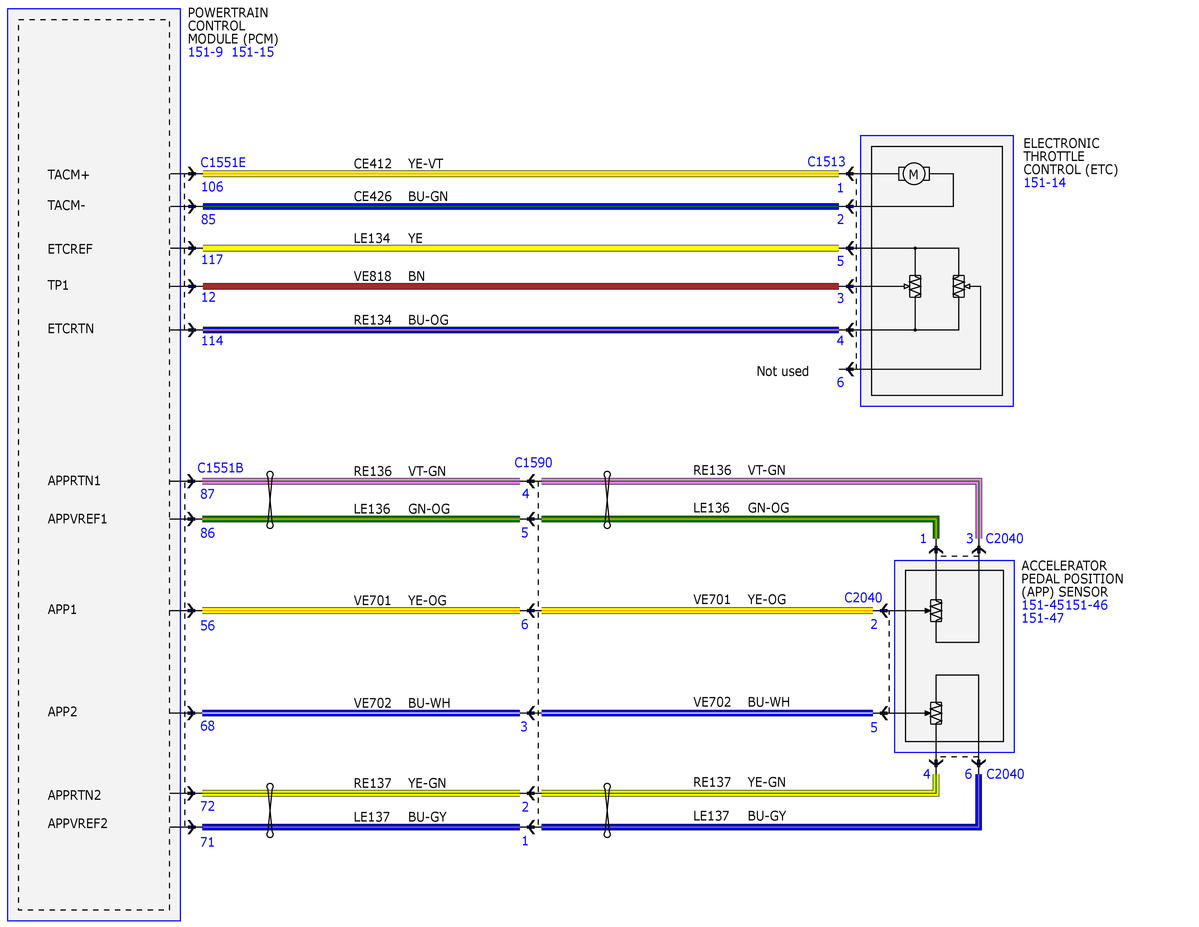1199x927 pixels.
Task: Click PCM pin number 12
Action: (x=208, y=297)
